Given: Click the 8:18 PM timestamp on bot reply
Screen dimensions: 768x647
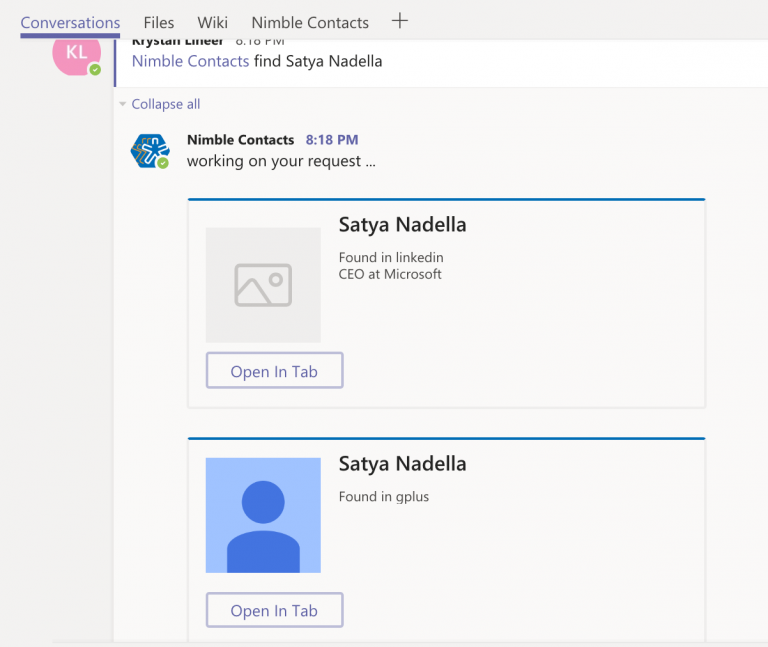Looking at the screenshot, I should (332, 140).
